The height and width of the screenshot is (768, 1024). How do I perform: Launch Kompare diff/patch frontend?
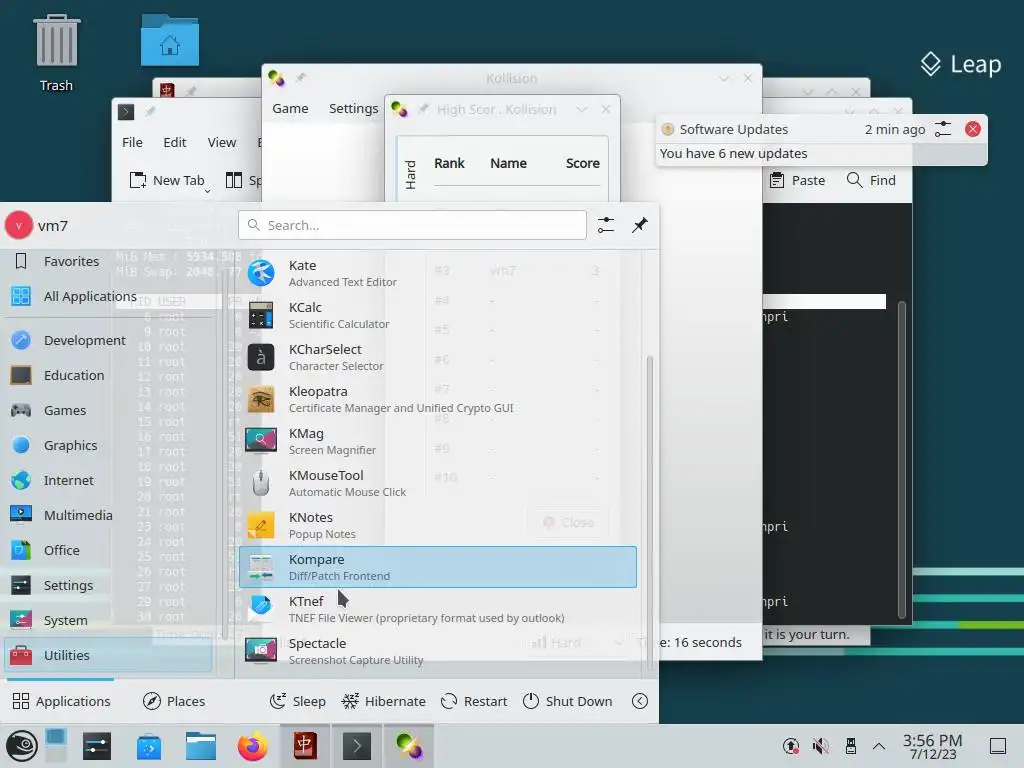click(x=438, y=567)
